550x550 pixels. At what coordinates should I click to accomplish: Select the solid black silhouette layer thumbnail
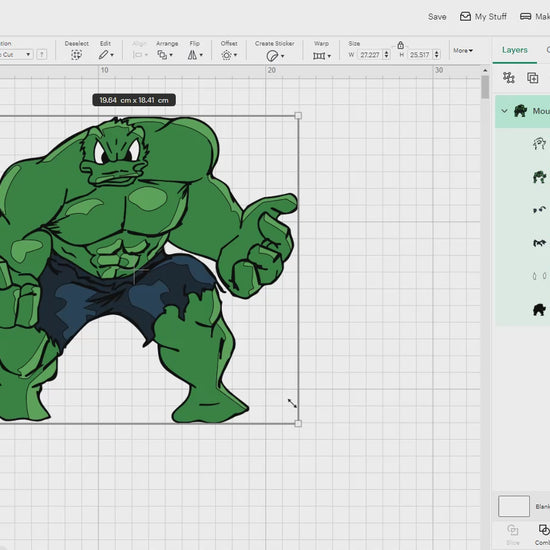[x=539, y=309]
